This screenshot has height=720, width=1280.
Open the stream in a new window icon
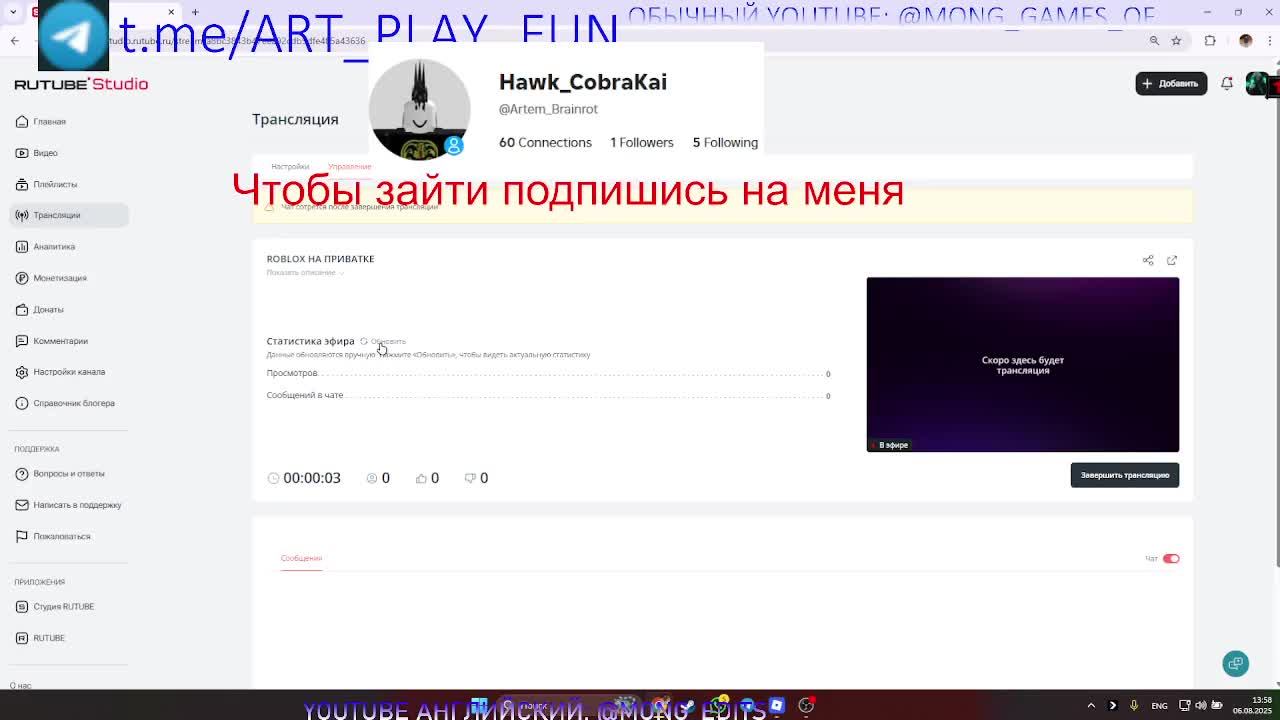(x=1172, y=260)
